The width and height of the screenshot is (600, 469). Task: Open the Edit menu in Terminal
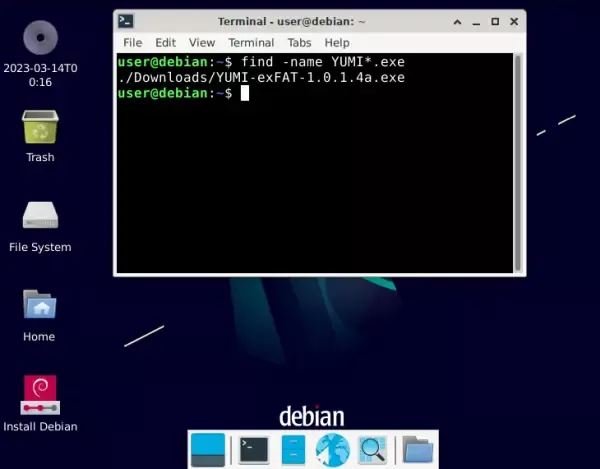tap(165, 43)
